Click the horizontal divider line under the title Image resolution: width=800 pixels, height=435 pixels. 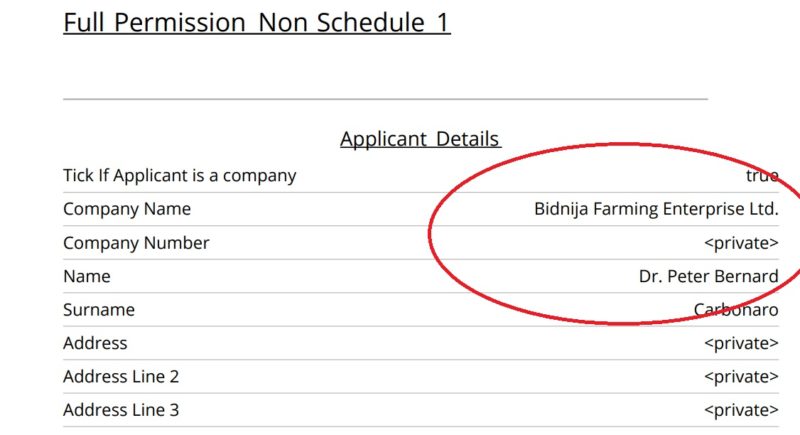(385, 99)
